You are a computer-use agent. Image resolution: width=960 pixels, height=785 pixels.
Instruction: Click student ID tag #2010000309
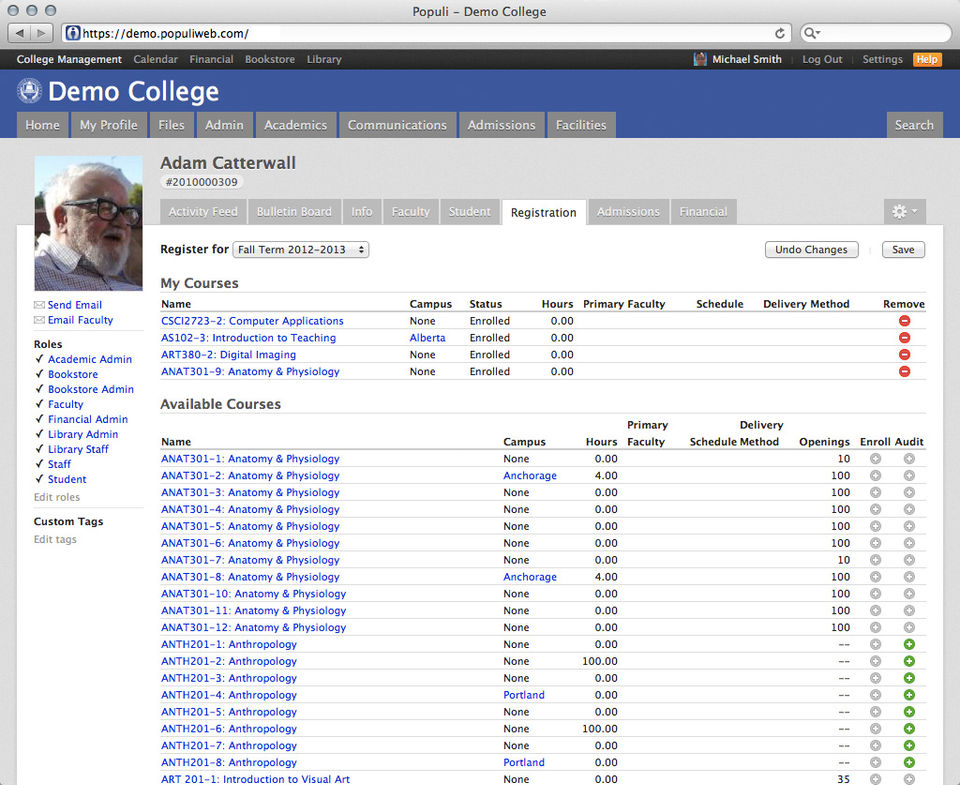pos(201,182)
